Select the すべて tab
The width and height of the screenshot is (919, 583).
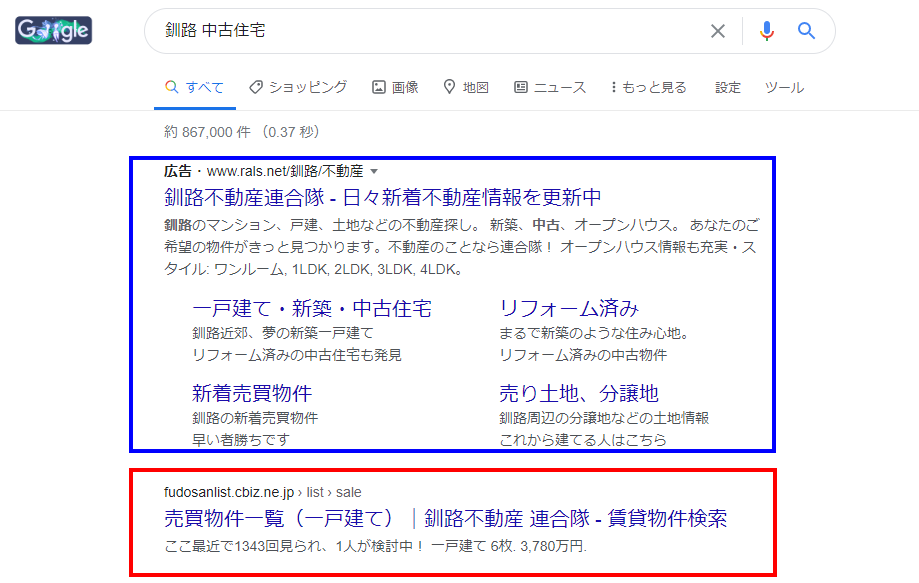tap(195, 88)
